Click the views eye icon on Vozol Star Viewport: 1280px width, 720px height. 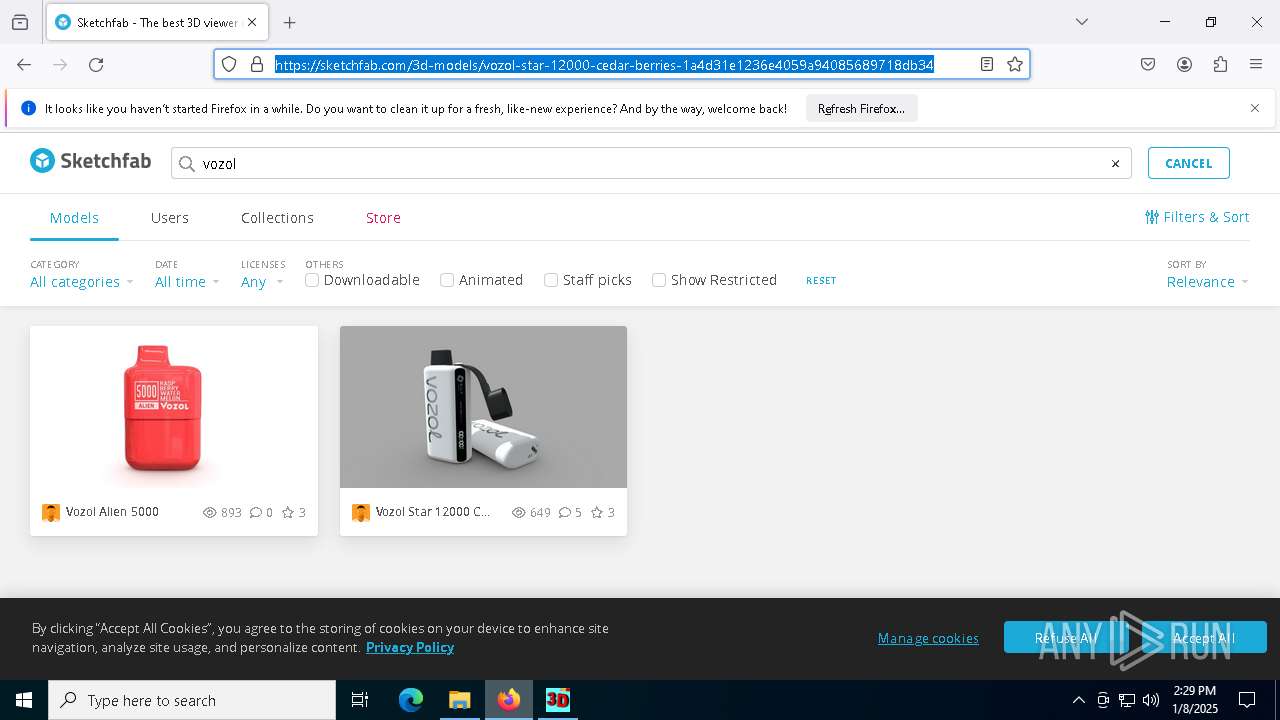(519, 512)
